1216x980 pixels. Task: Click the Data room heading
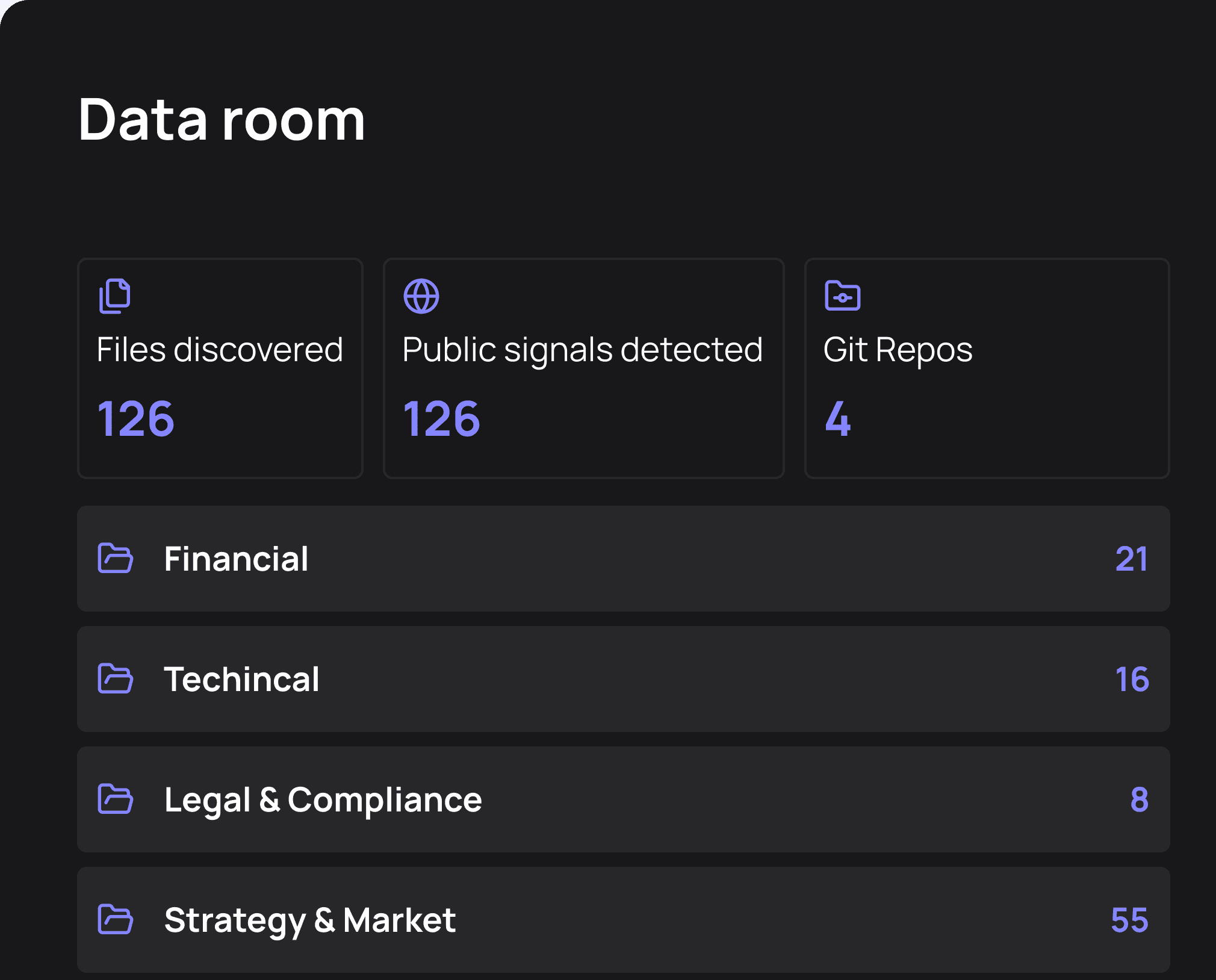(222, 120)
